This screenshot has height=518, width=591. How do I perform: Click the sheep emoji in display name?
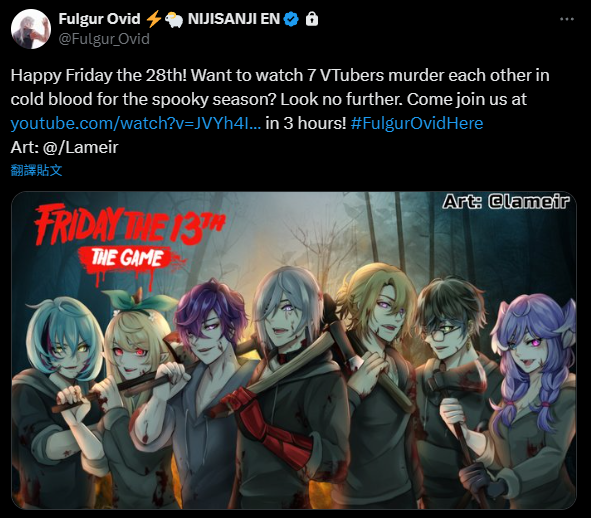click(x=174, y=20)
